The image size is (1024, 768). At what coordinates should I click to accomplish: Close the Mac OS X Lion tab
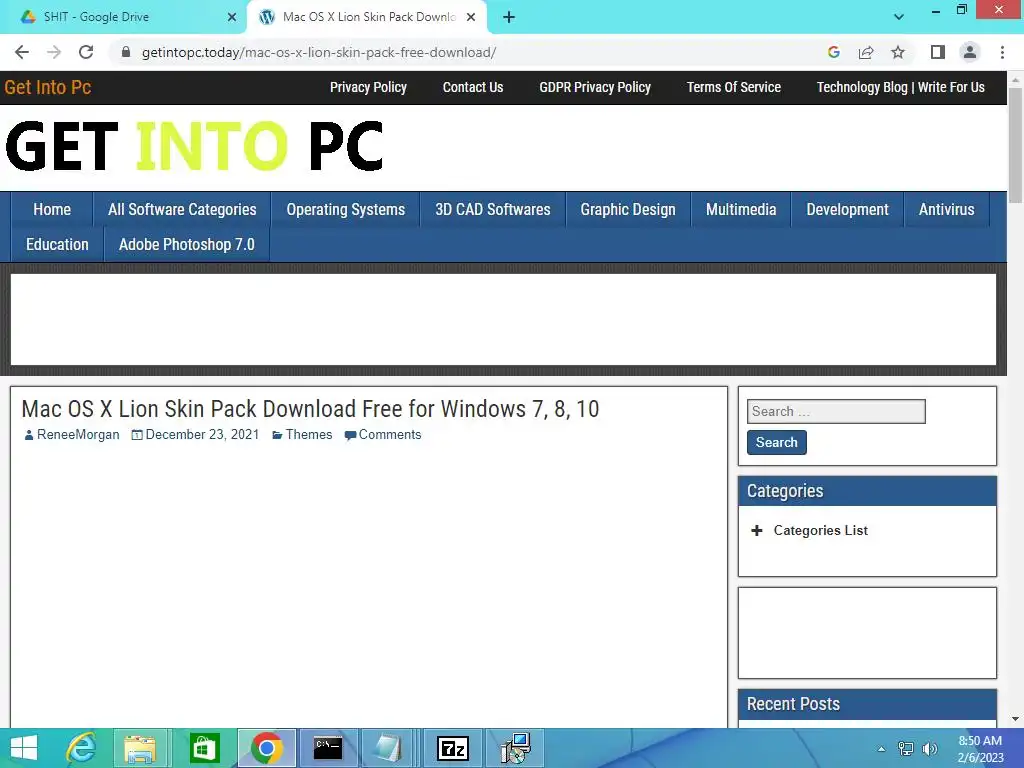pyautogui.click(x=471, y=17)
